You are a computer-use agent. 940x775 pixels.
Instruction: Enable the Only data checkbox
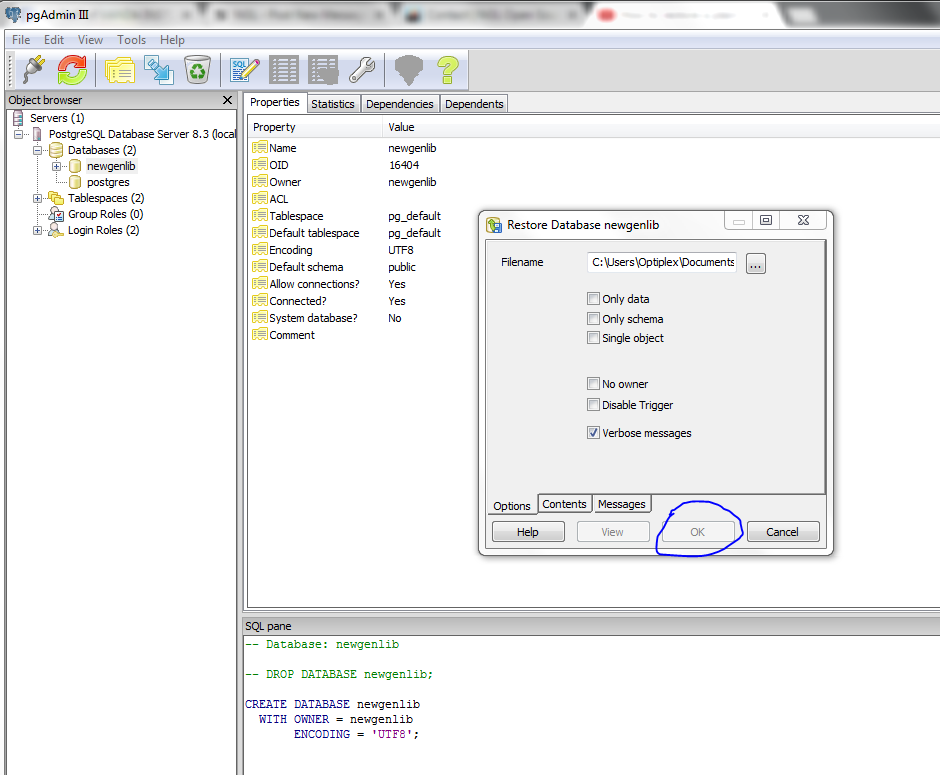coord(594,299)
